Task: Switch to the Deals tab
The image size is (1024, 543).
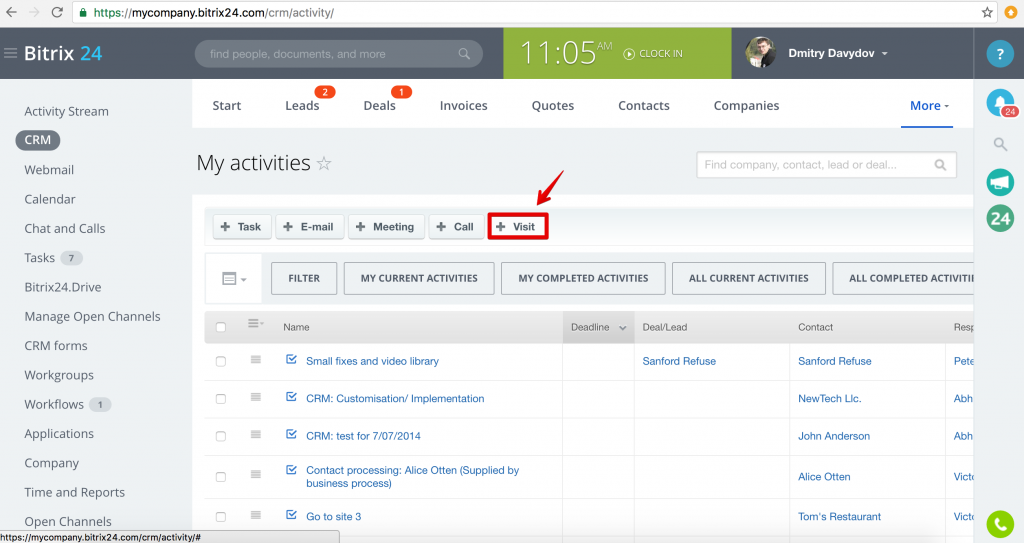Action: (379, 106)
